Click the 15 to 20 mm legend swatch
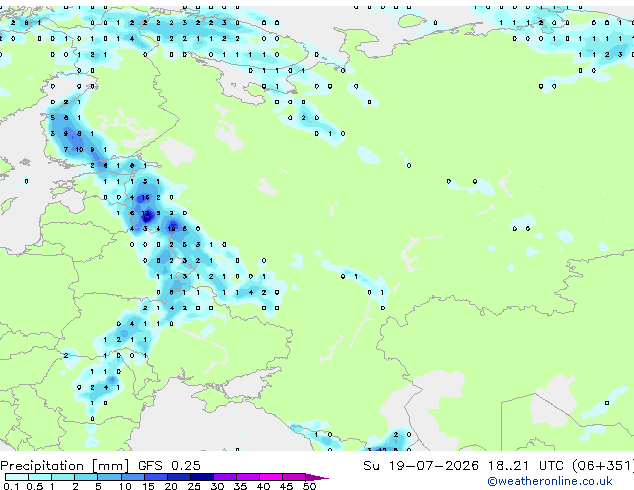 pos(155,477)
